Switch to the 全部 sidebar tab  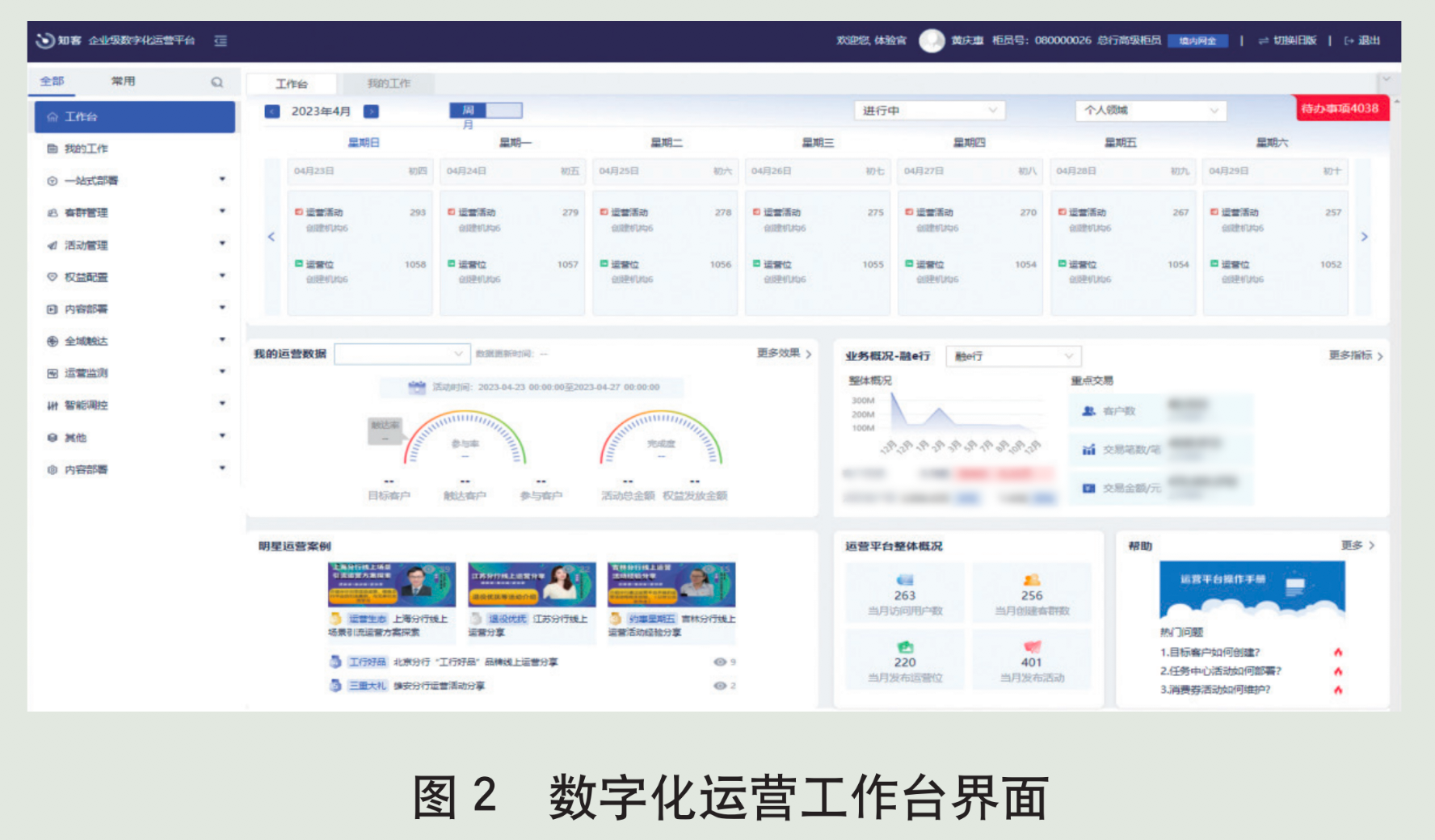click(52, 82)
